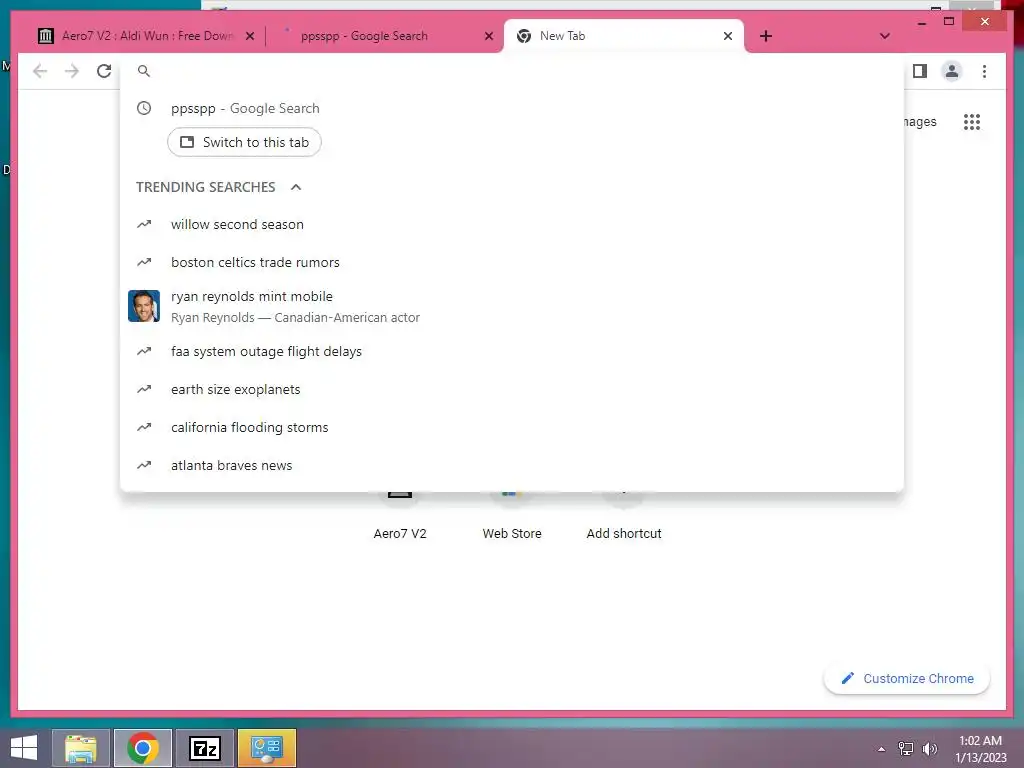
Task: Open the tab search chevron
Action: point(885,36)
